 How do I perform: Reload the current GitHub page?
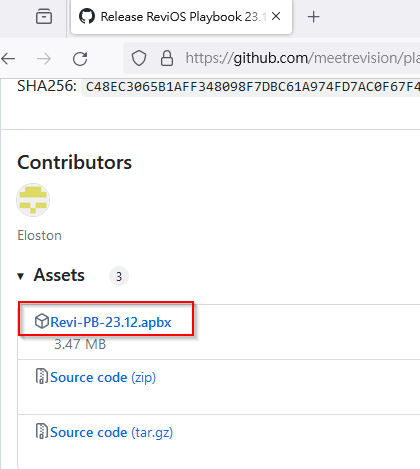coord(80,59)
